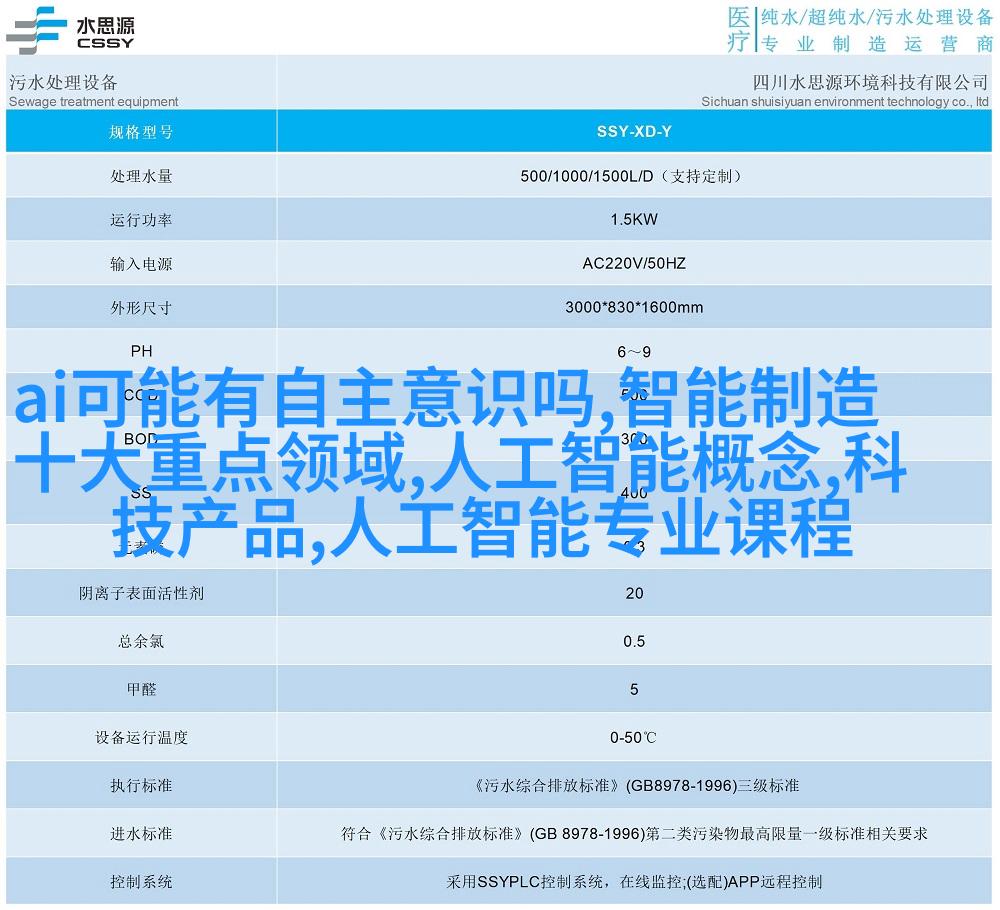Click the 'Sichuan shuisiyuan environment technology co., ltd' text
1000x910 pixels.
tap(845, 101)
